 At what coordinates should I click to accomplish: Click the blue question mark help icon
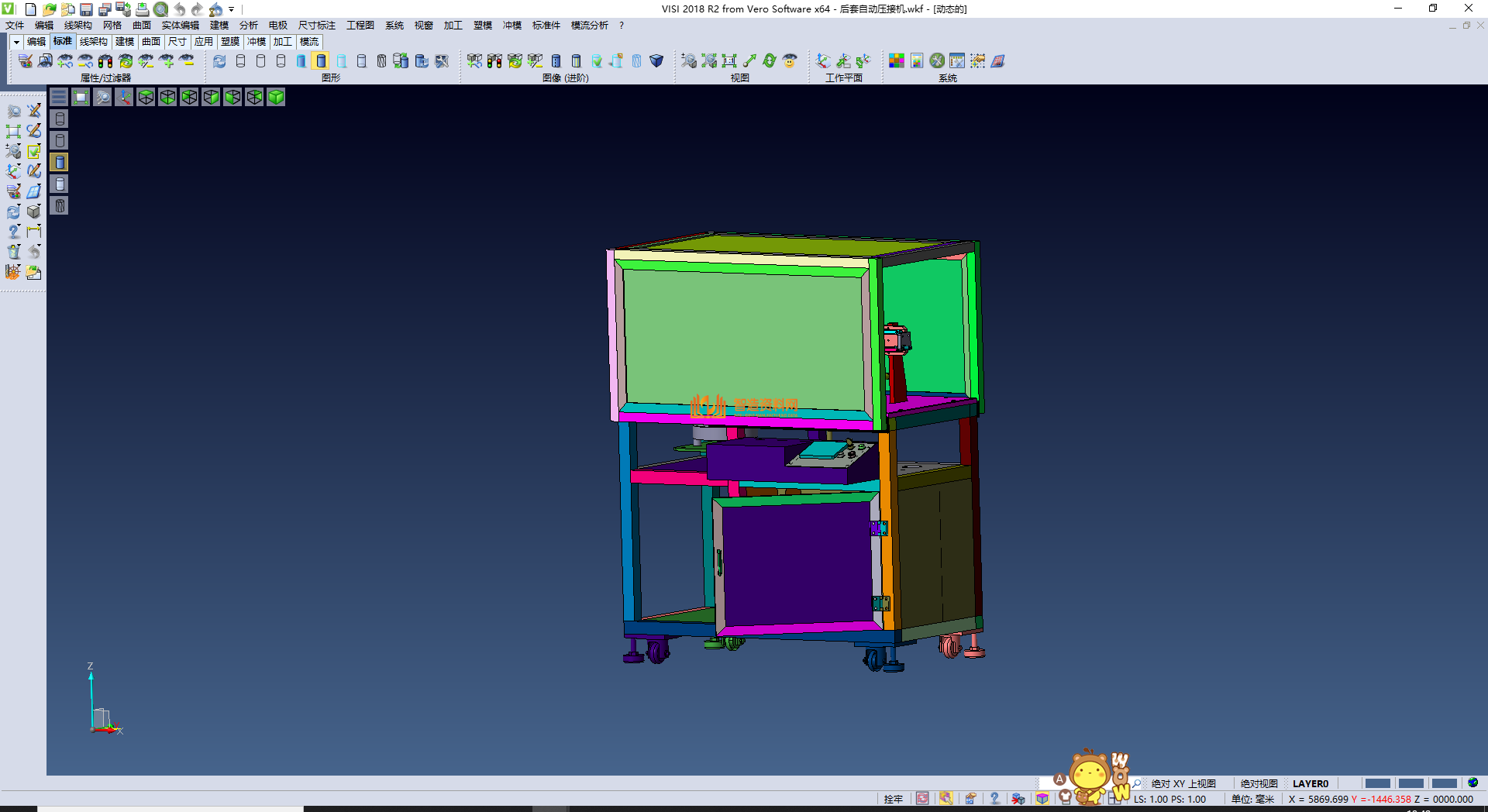point(994,799)
